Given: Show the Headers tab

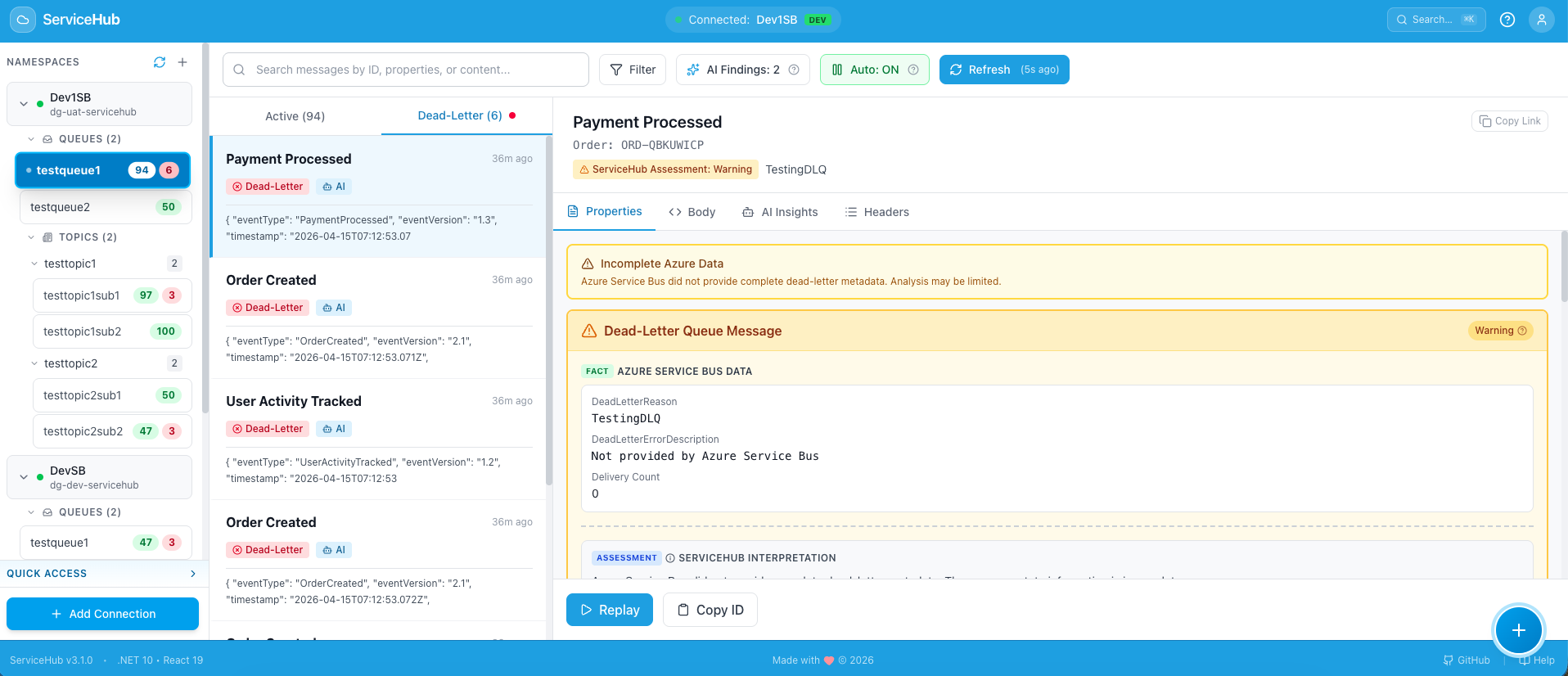Looking at the screenshot, I should point(876,212).
